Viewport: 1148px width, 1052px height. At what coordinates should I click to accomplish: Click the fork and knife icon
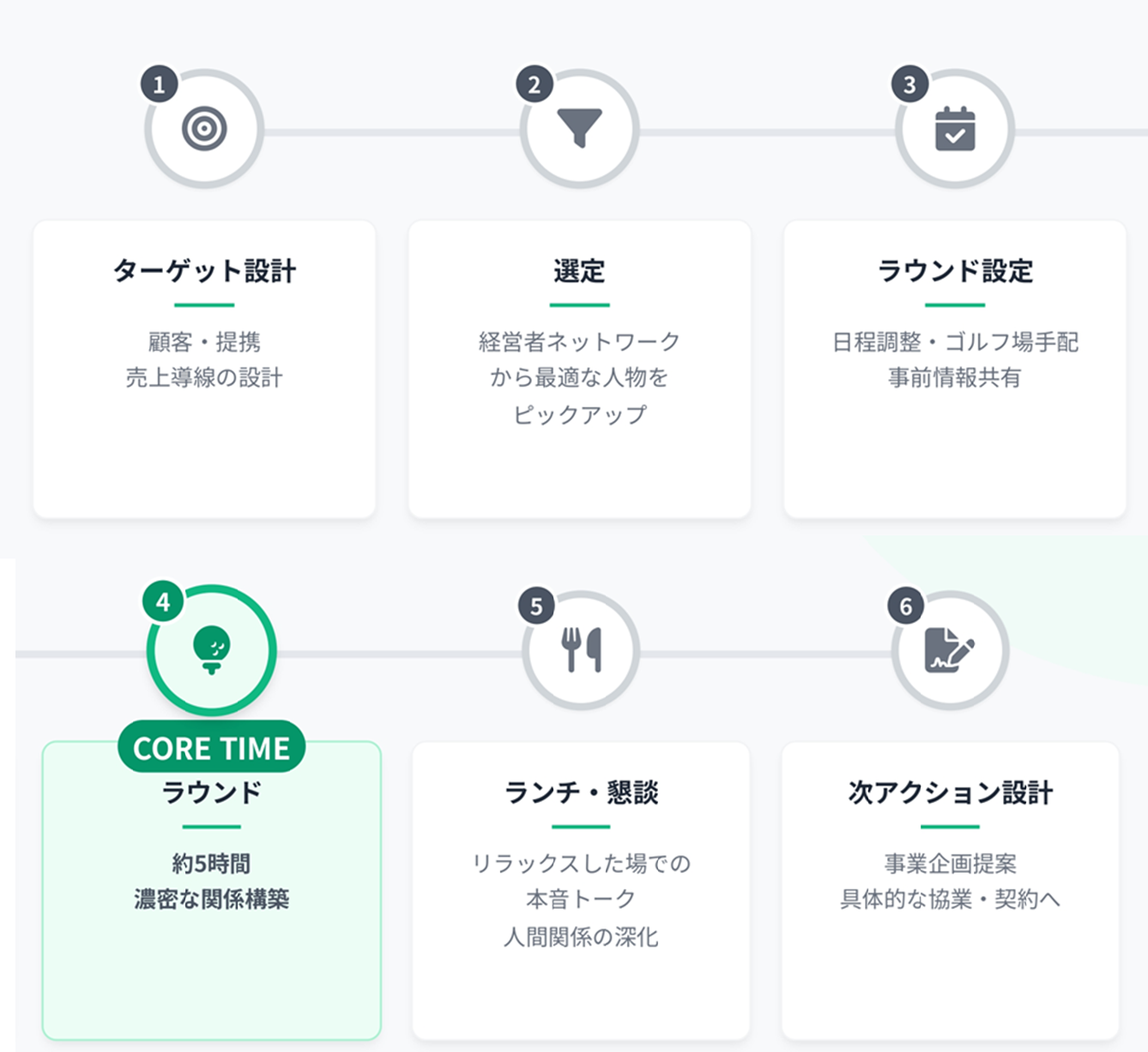point(581,650)
